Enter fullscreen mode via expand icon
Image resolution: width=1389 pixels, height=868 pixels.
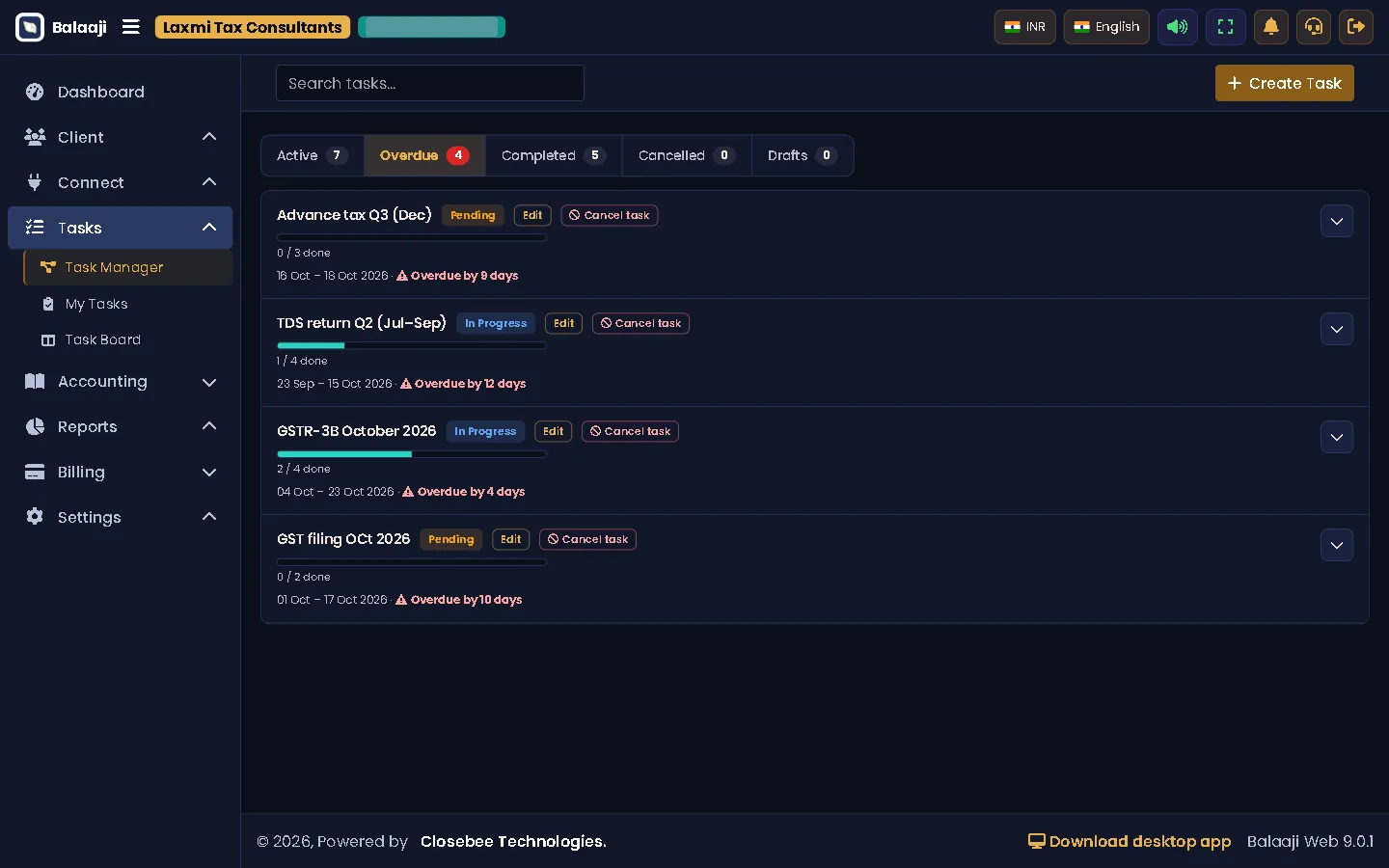tap(1226, 27)
